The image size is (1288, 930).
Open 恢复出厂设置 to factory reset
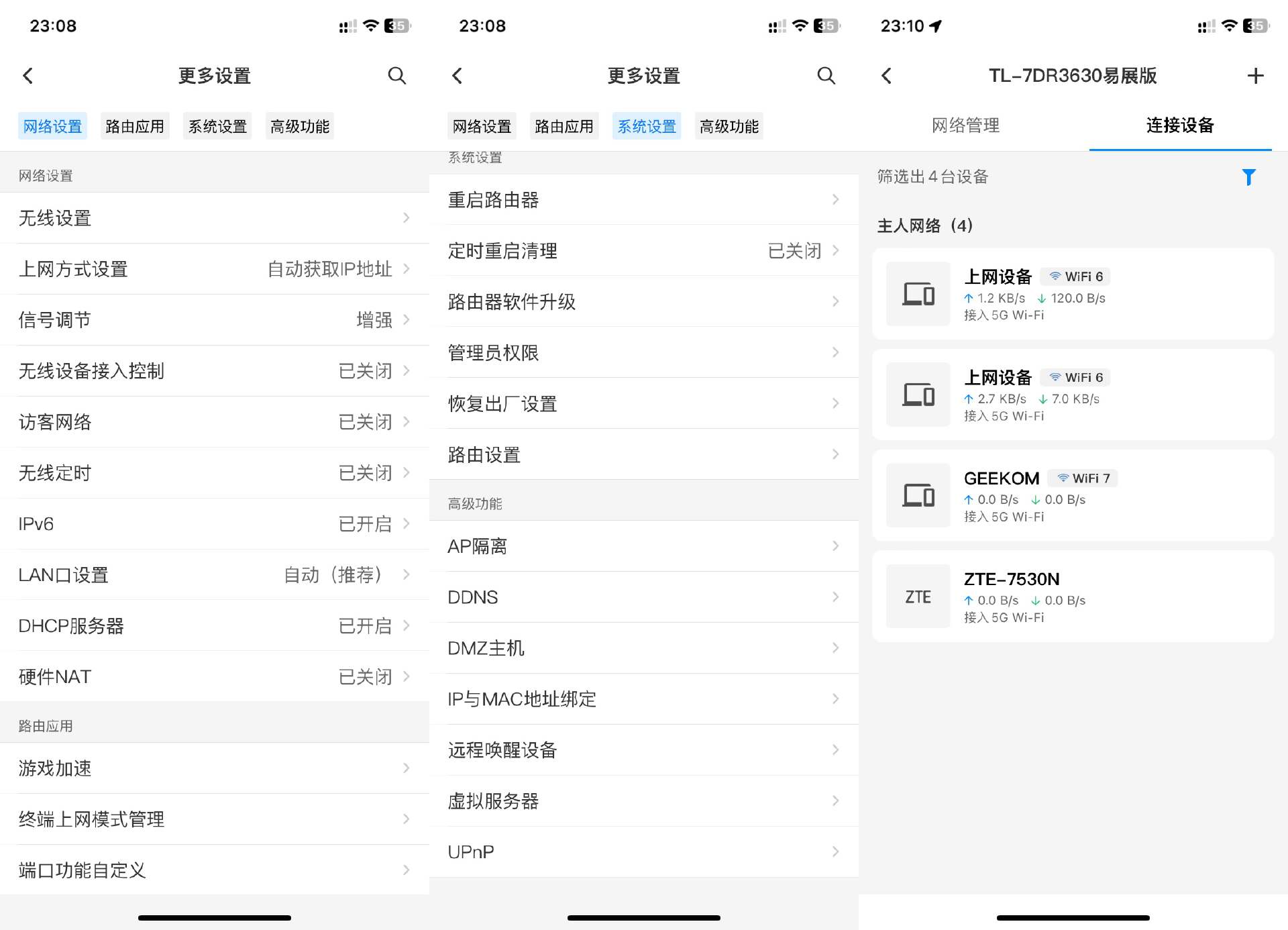coord(643,403)
